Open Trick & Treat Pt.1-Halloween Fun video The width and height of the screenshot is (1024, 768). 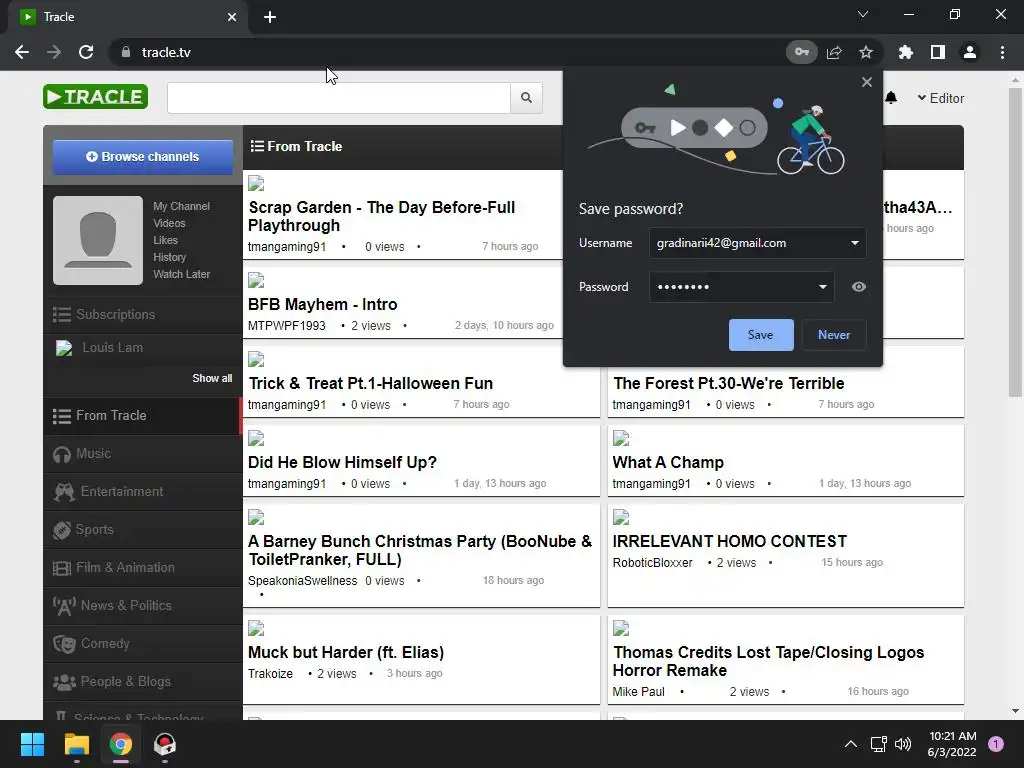point(370,383)
